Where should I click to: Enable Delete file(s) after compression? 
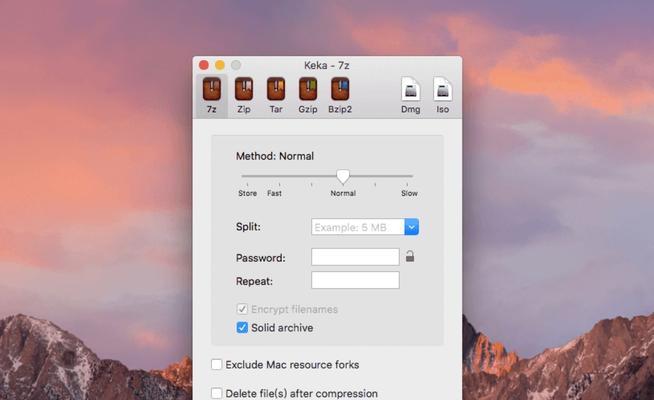[x=216, y=393]
